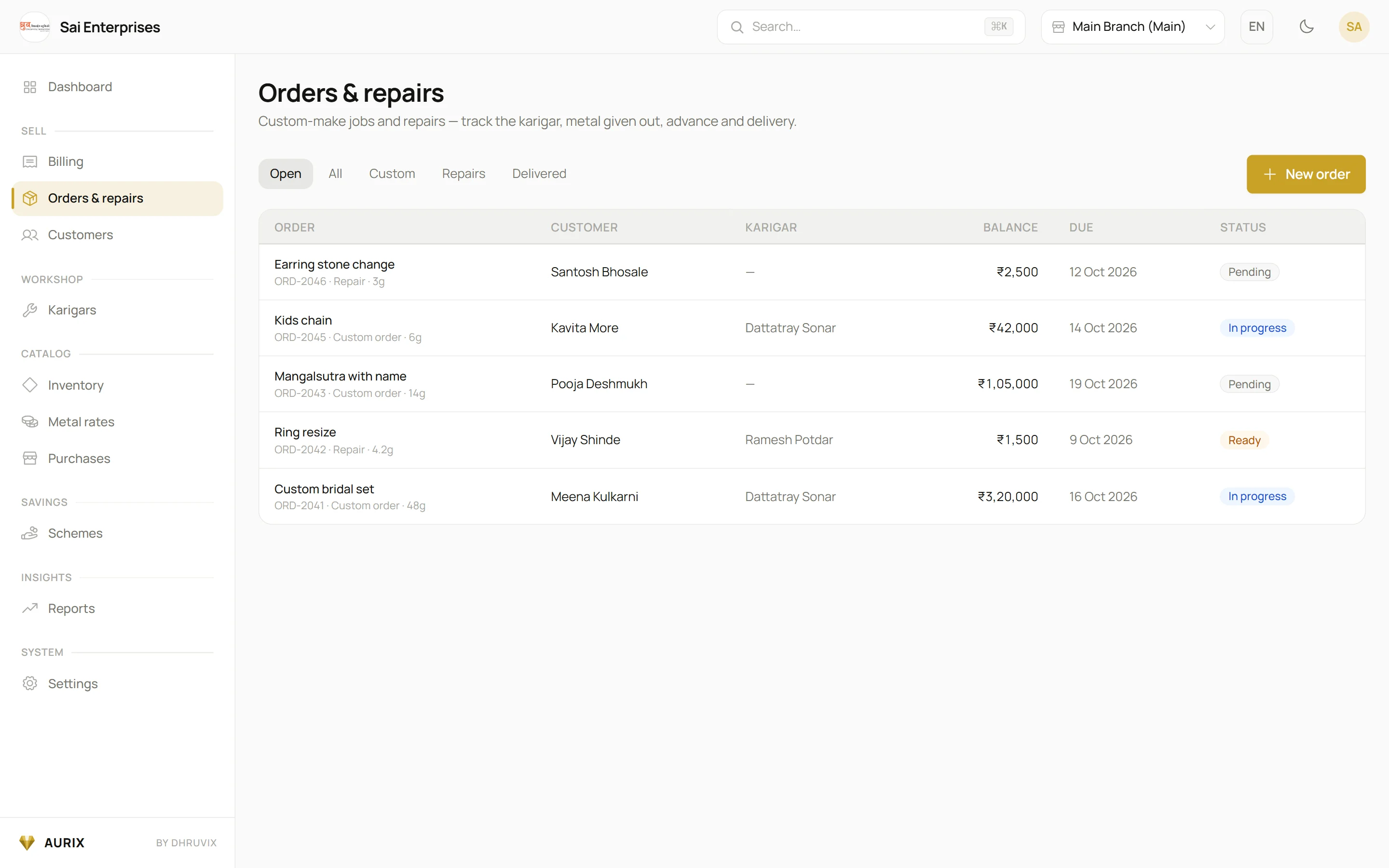Click the Ready status badge

pos(1244,440)
